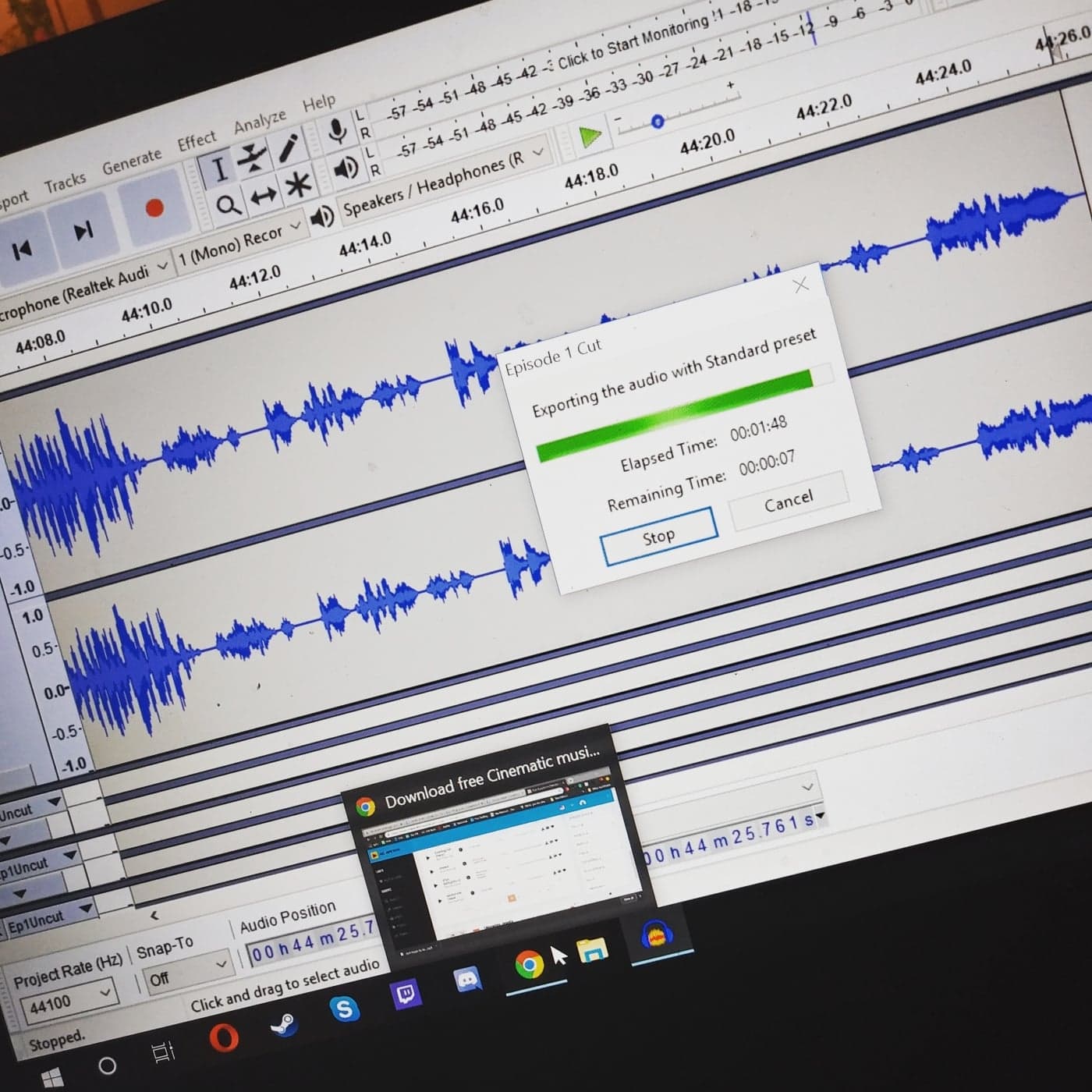
Task: Click the speaker playback meter icon
Action: pos(346,168)
